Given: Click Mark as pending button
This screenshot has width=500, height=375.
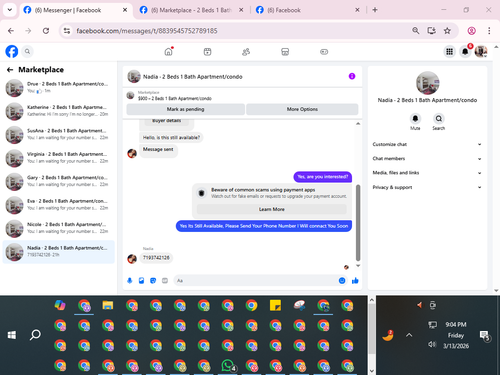Looking at the screenshot, I should [x=186, y=109].
